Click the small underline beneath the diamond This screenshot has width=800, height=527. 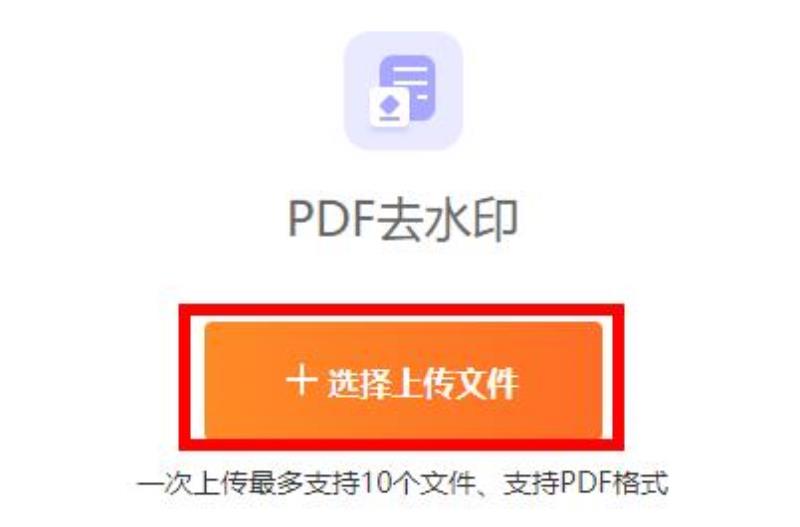[390, 118]
